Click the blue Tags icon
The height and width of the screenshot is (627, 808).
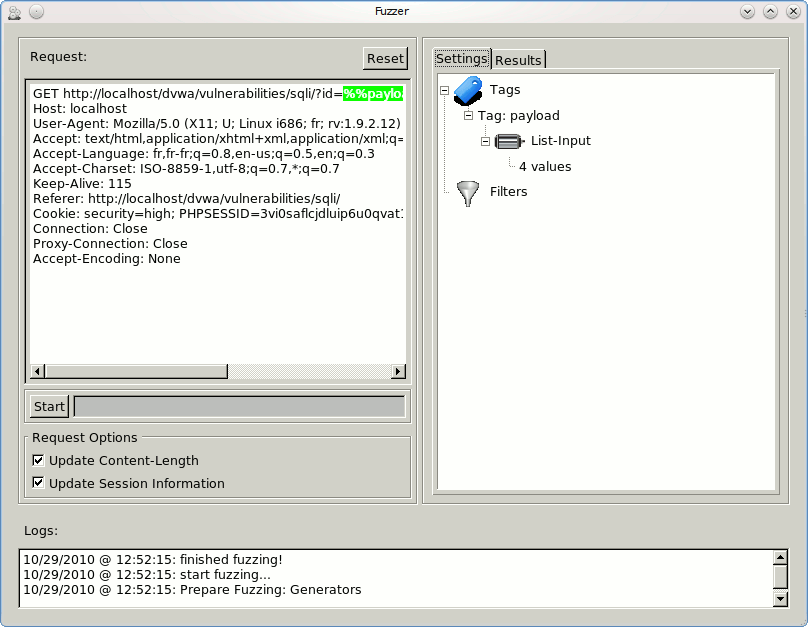click(468, 90)
